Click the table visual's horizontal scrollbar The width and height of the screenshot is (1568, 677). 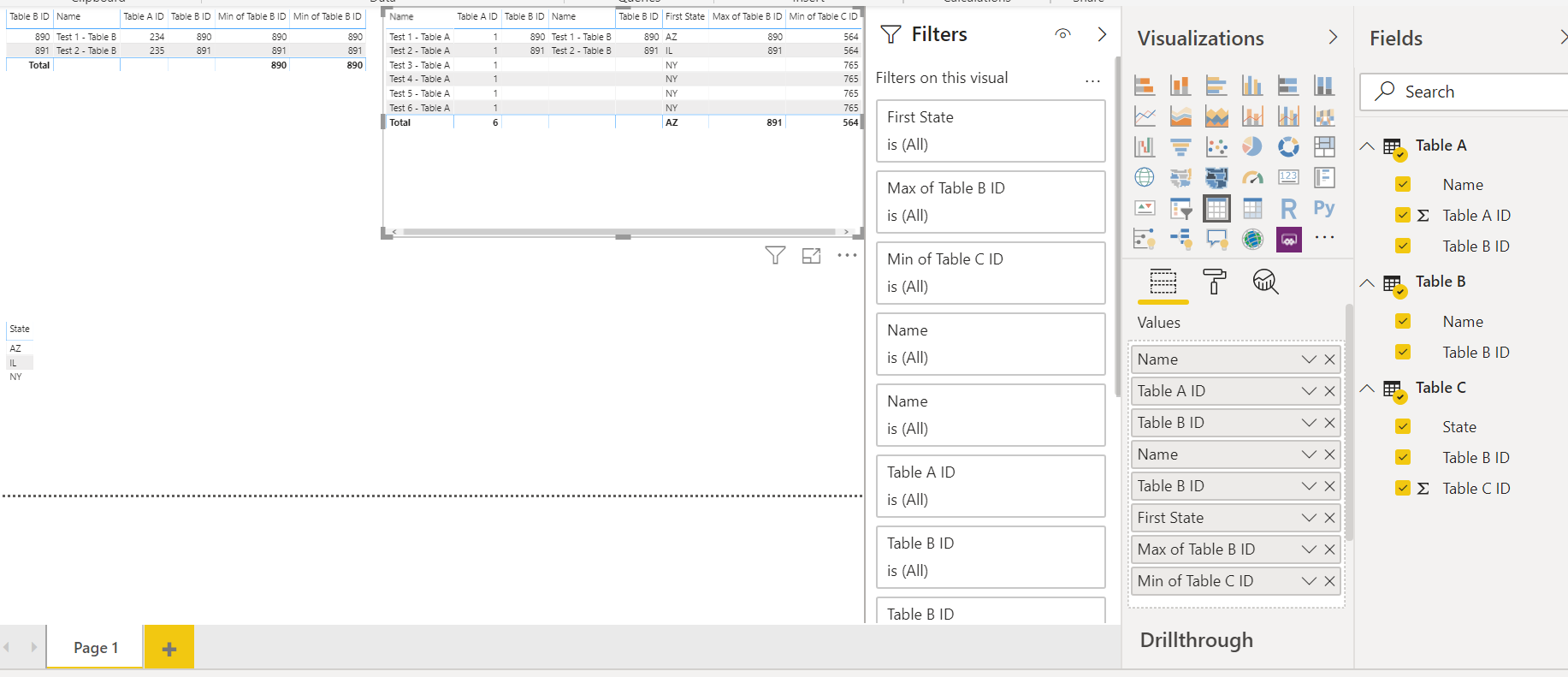click(619, 232)
